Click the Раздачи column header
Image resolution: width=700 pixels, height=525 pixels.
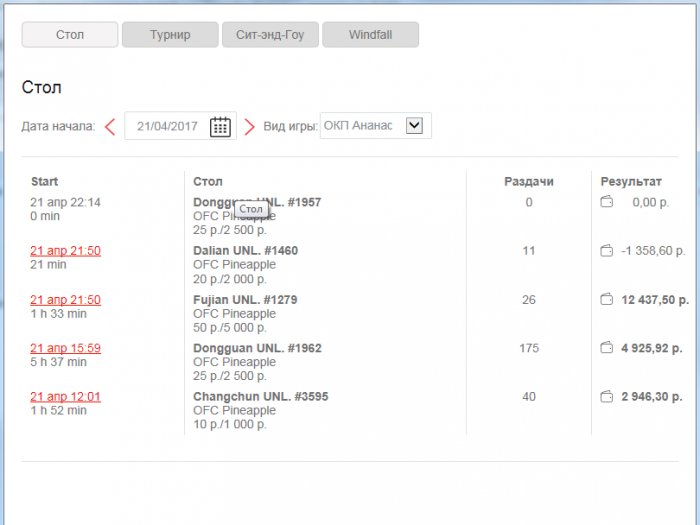(529, 181)
